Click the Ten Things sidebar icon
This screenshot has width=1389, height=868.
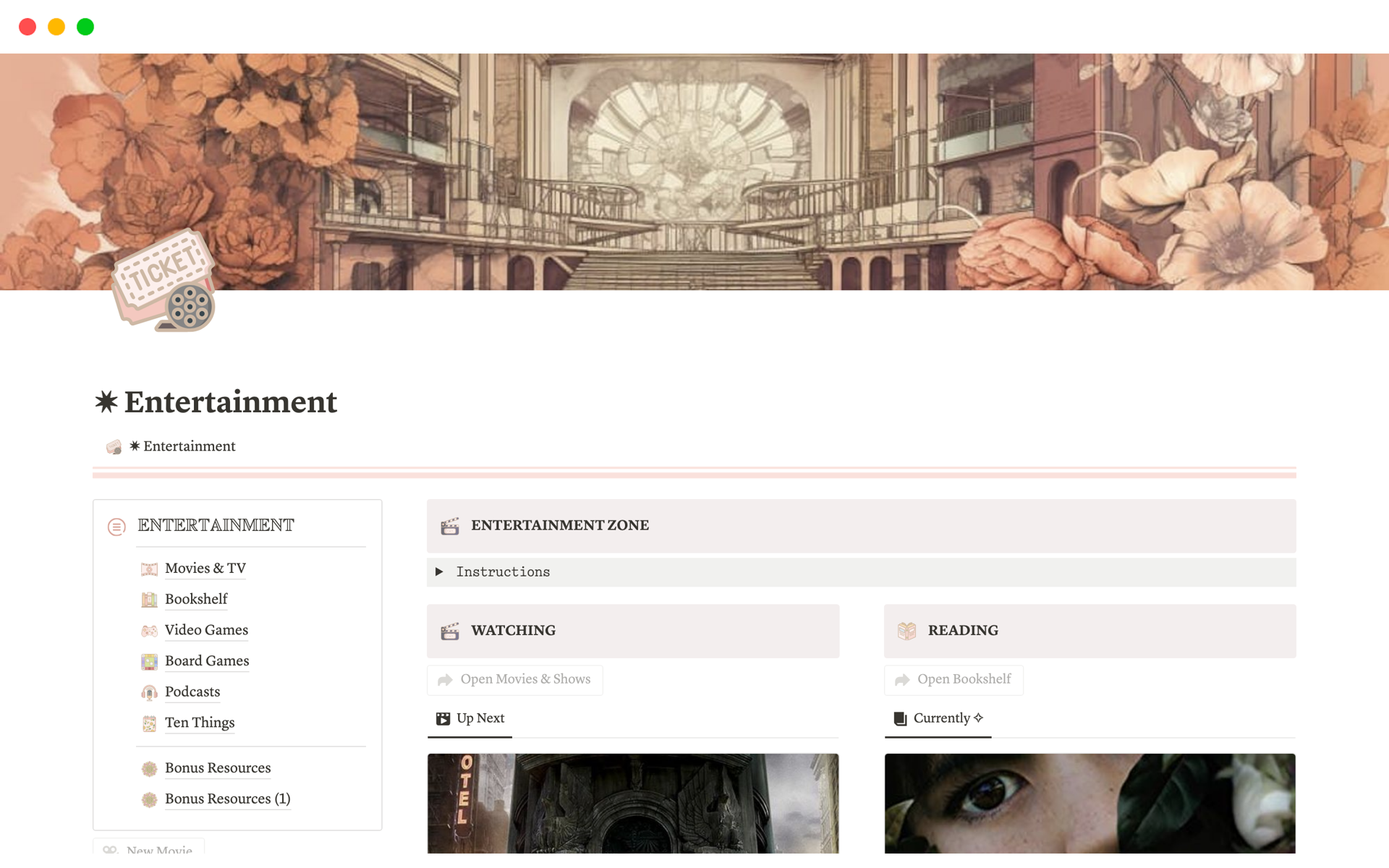149,722
